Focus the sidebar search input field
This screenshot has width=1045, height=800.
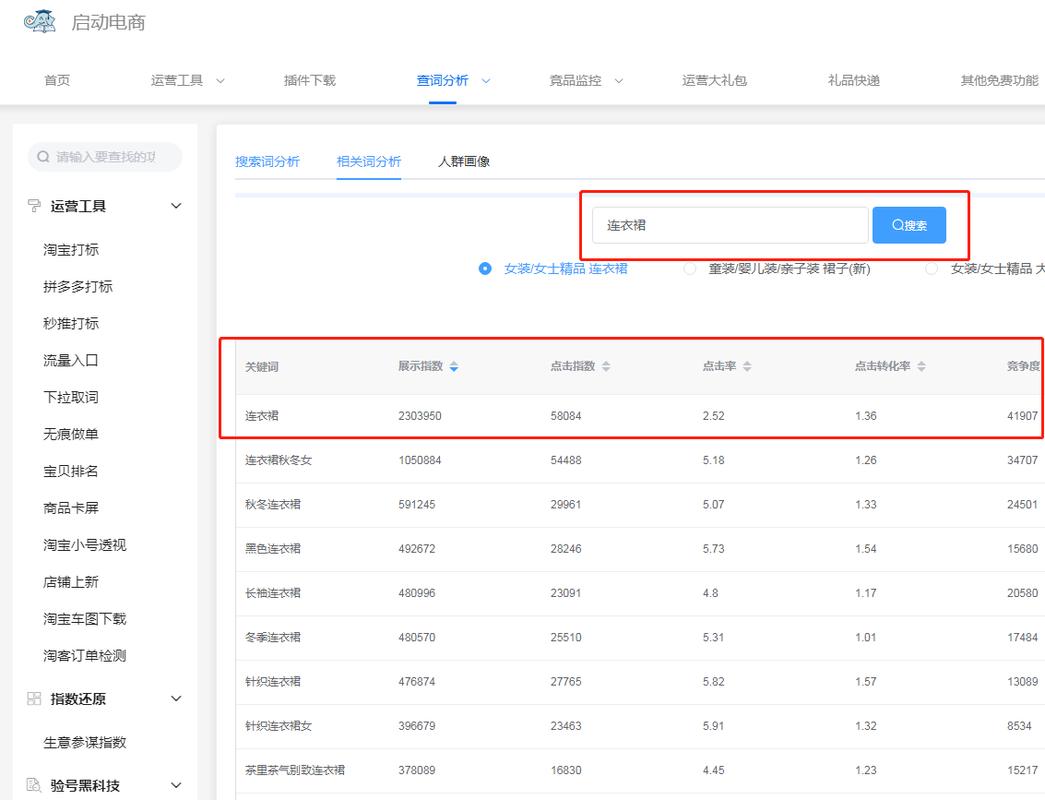[105, 157]
